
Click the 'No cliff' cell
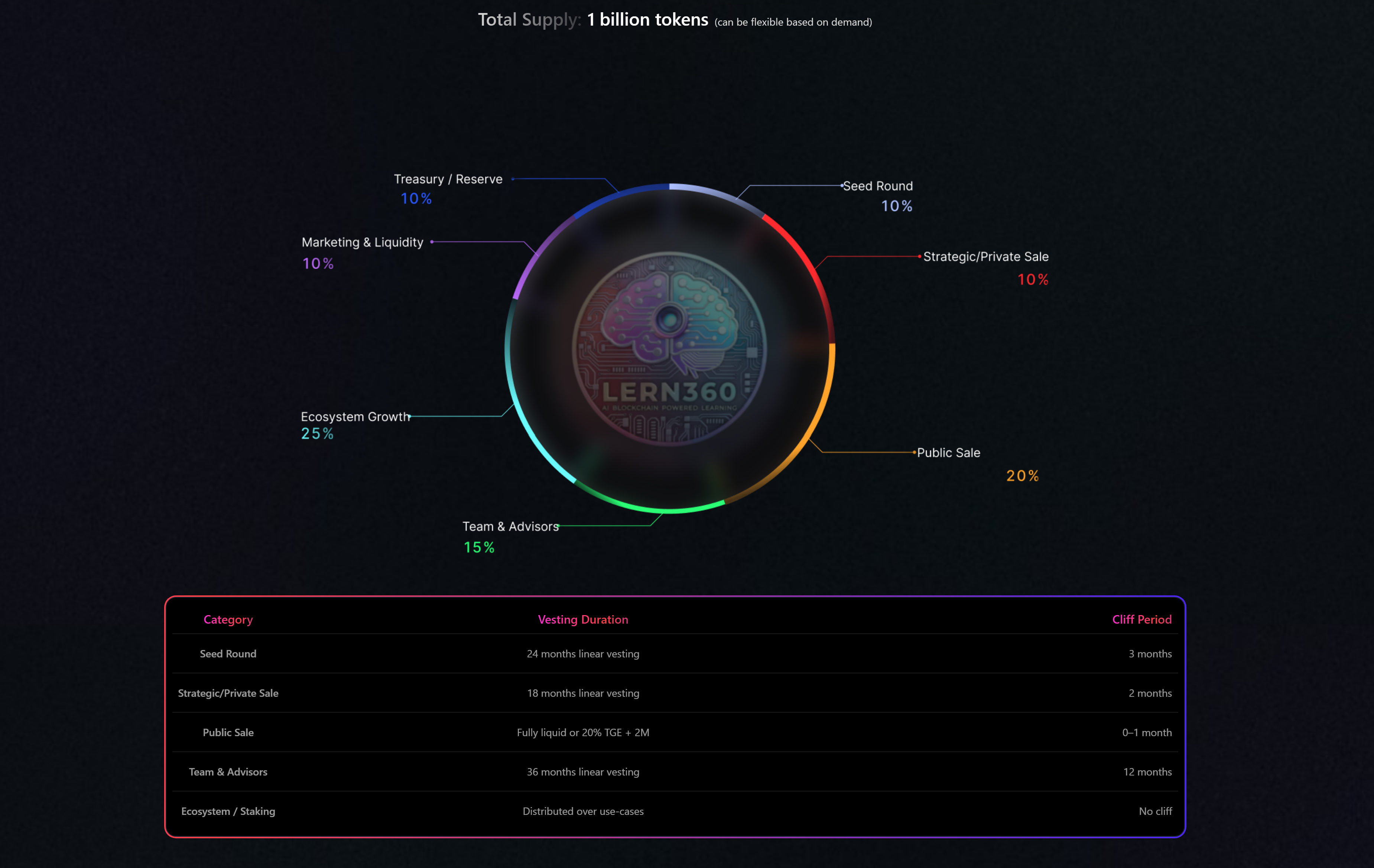1155,812
